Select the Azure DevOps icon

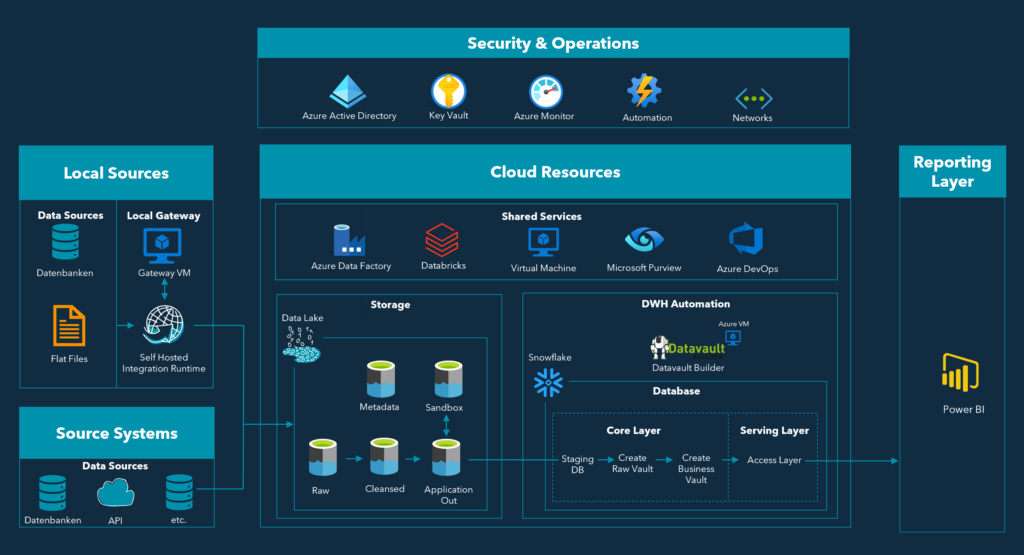click(746, 239)
